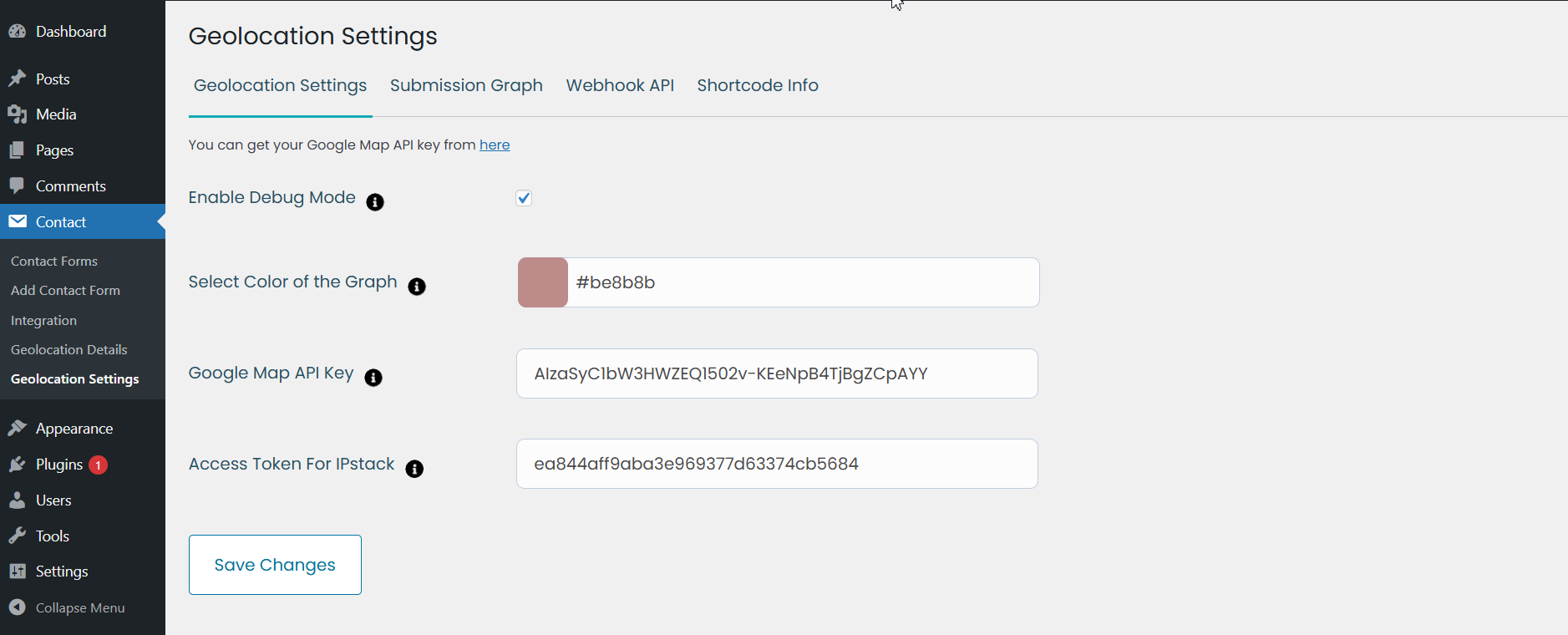Click the Plugins update count badge
Viewport: 1568px width, 635px height.
[x=98, y=465]
